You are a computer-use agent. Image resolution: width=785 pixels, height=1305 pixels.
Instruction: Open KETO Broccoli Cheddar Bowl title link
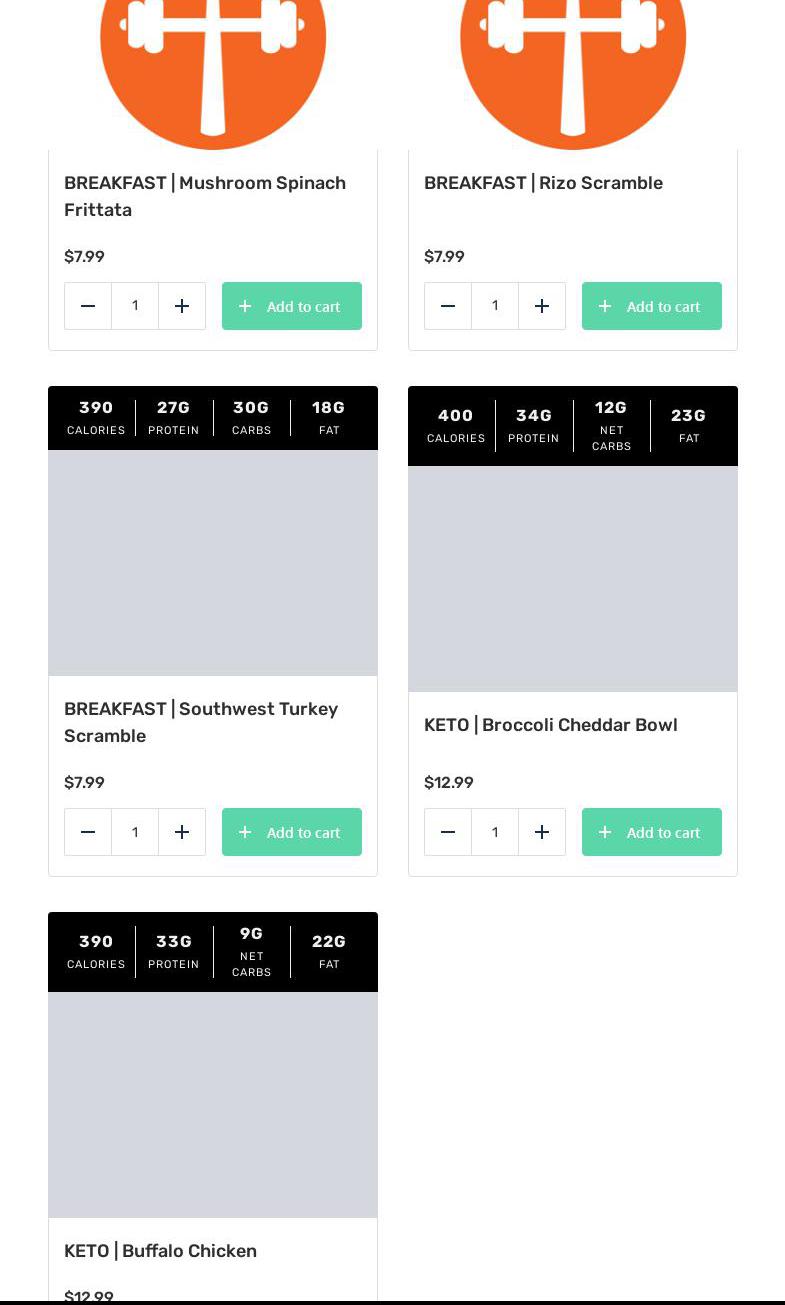(x=551, y=725)
